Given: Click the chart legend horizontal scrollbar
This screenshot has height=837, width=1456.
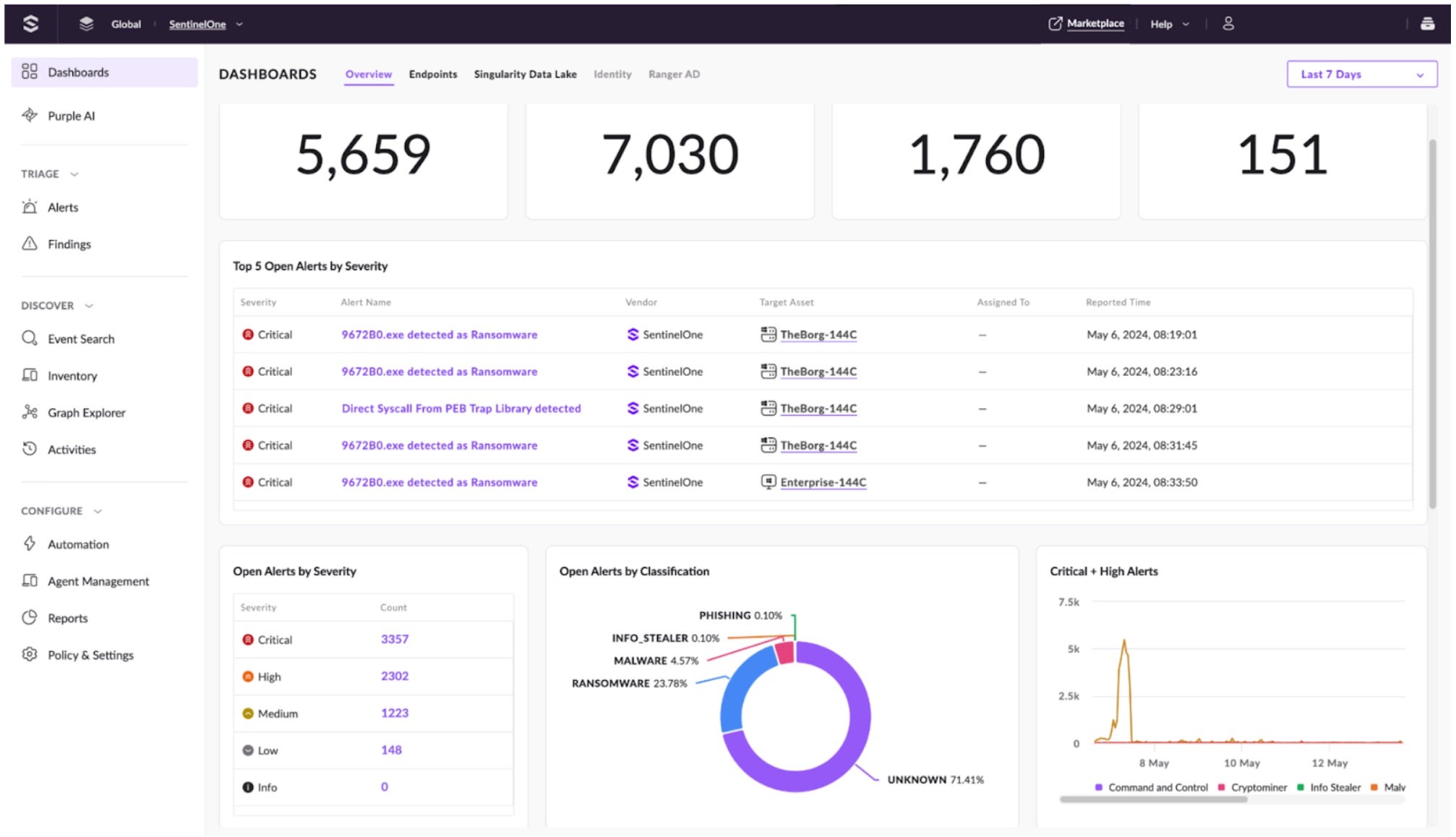Looking at the screenshot, I should click(x=1152, y=799).
